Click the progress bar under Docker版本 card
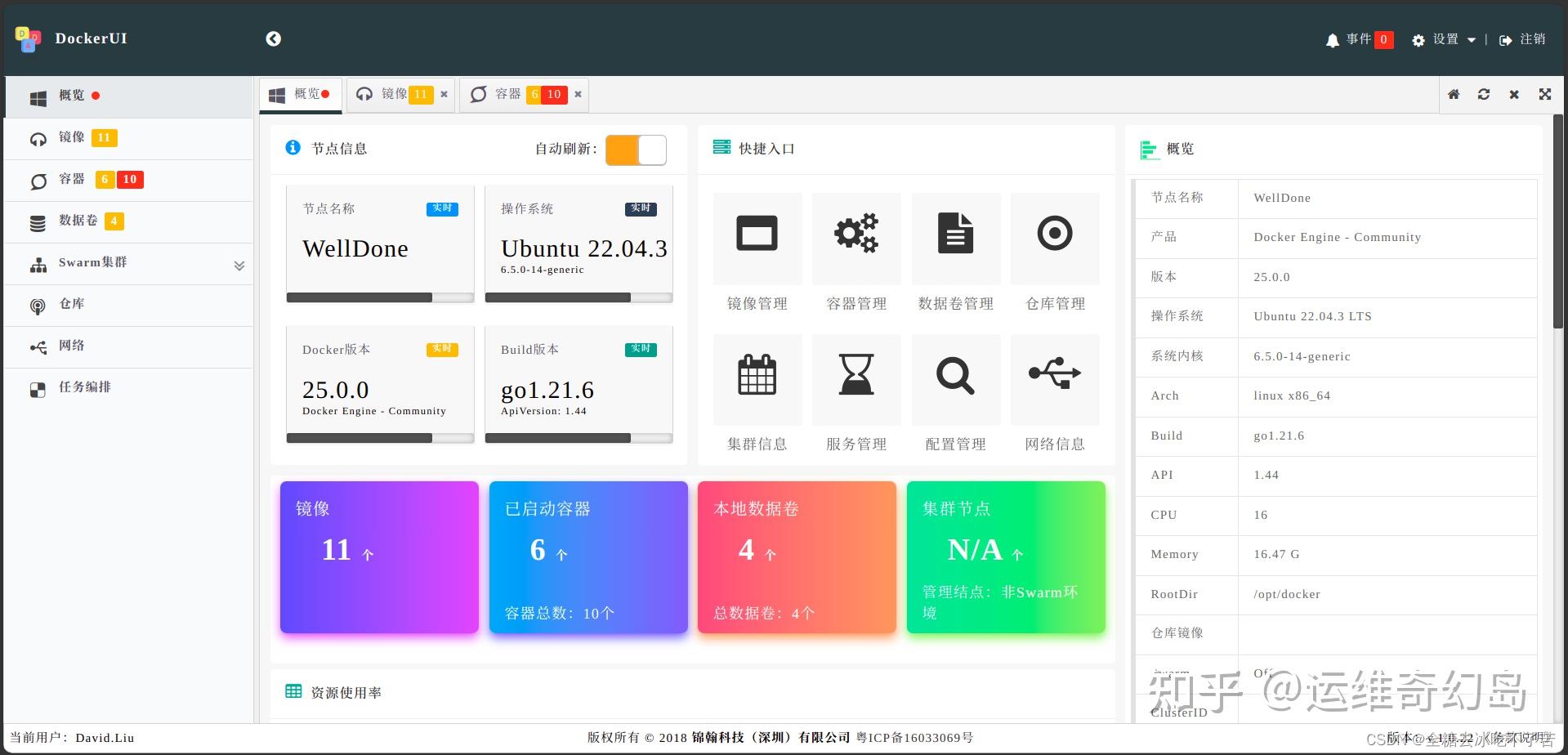This screenshot has height=755, width=1568. point(380,438)
